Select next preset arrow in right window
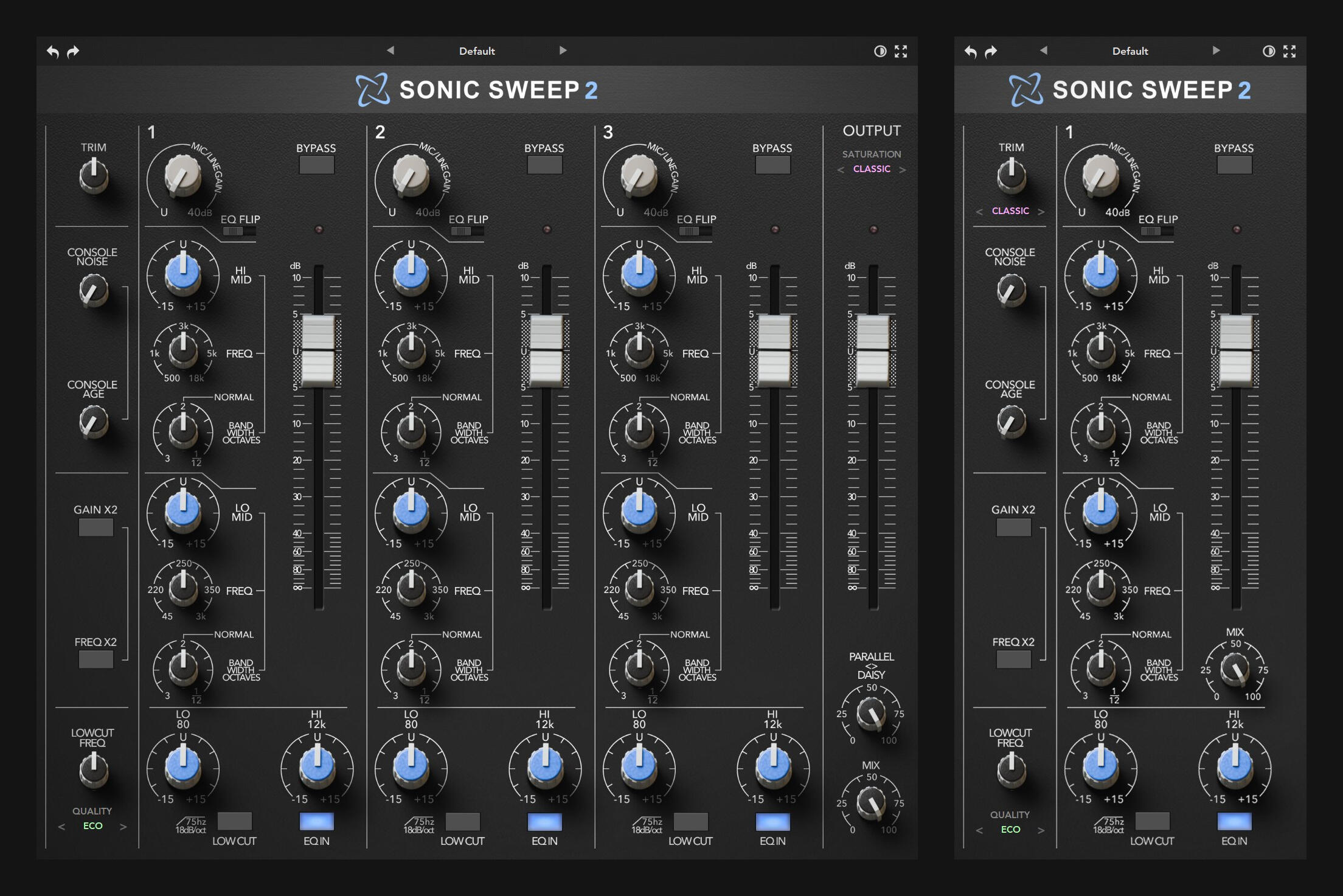 (1216, 50)
